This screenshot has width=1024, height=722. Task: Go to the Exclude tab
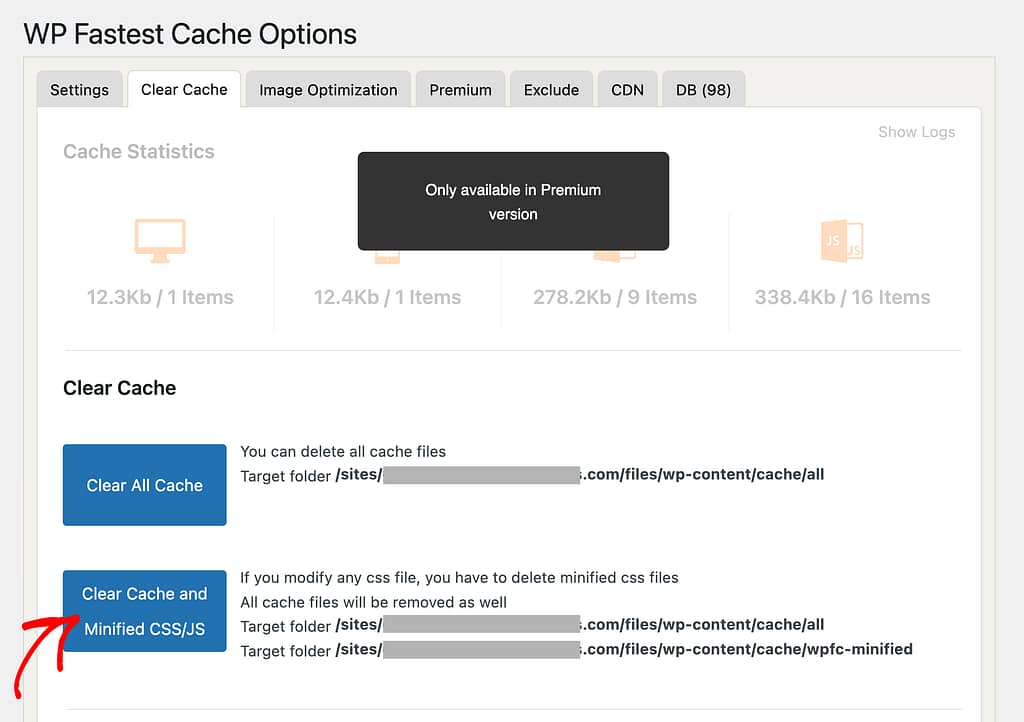[x=551, y=89]
